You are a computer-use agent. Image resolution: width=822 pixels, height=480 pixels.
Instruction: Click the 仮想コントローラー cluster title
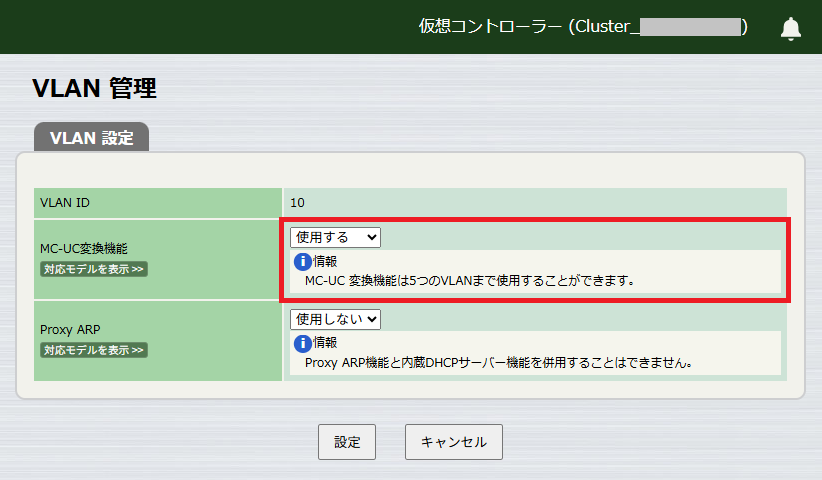click(x=583, y=26)
